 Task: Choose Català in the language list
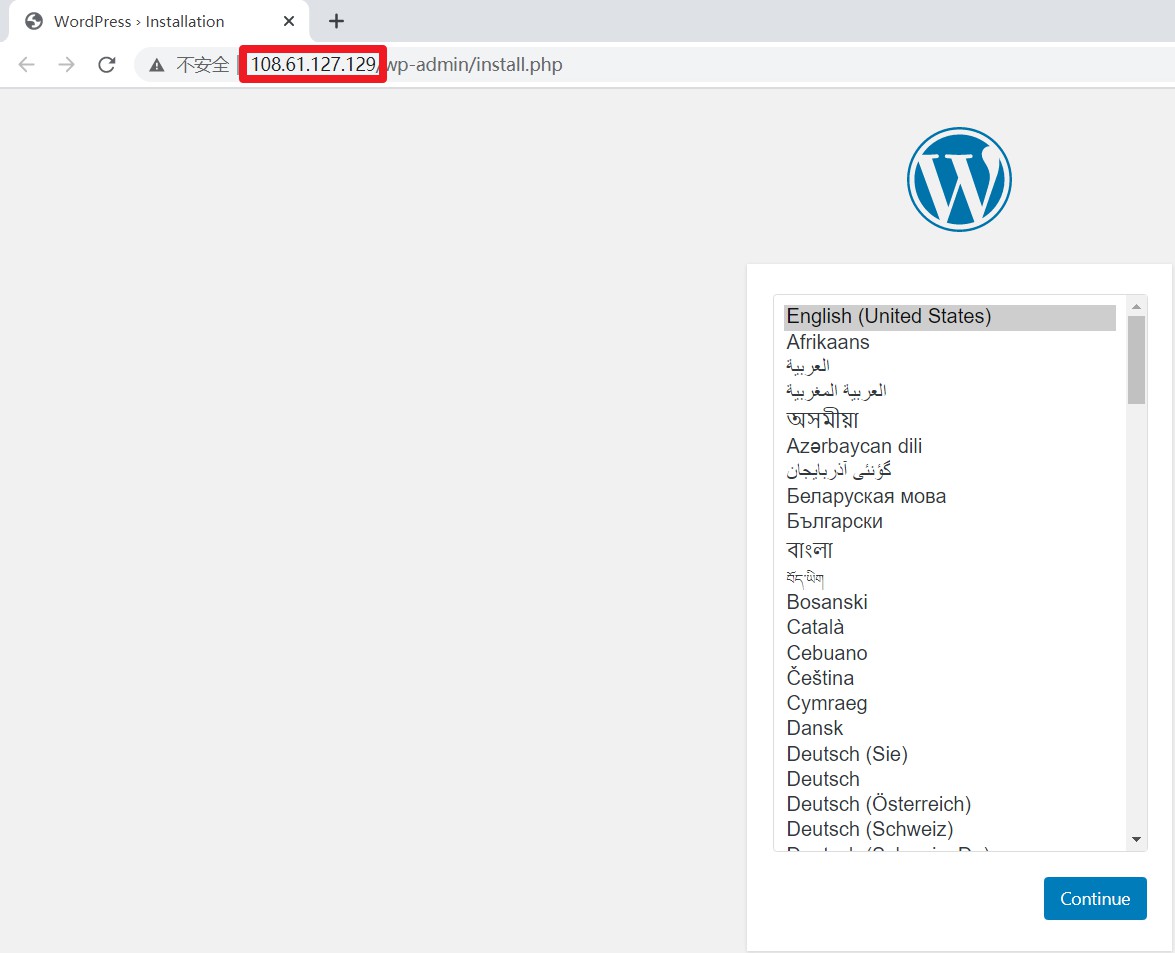[949, 627]
